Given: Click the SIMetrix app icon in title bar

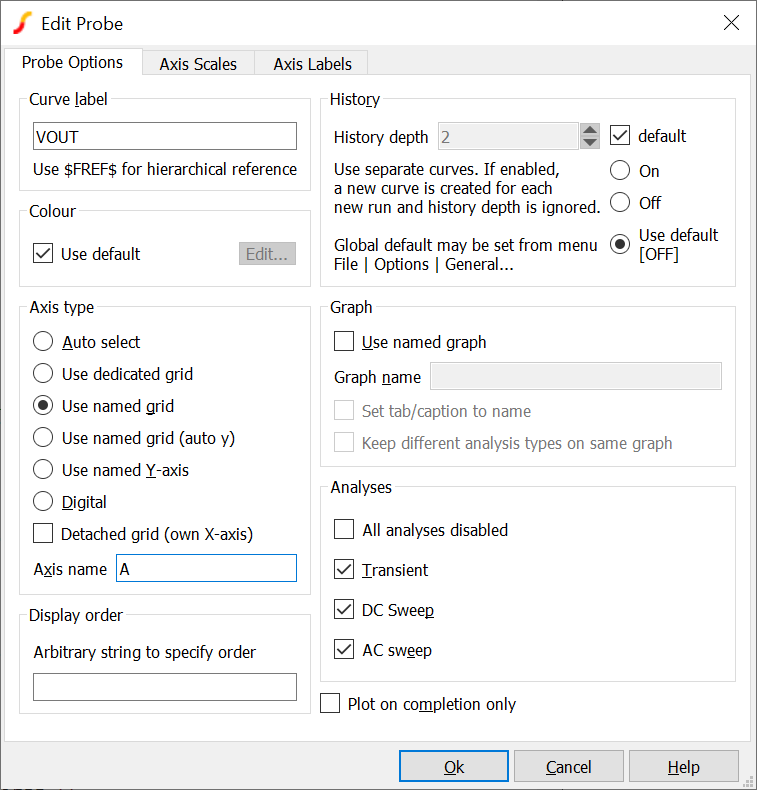Looking at the screenshot, I should (21, 23).
